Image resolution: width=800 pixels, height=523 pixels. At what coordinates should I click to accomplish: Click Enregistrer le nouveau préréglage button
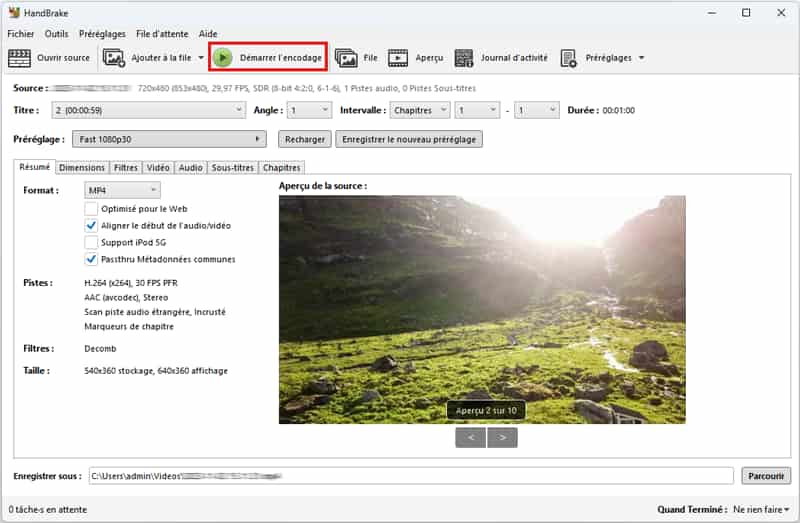click(x=409, y=139)
